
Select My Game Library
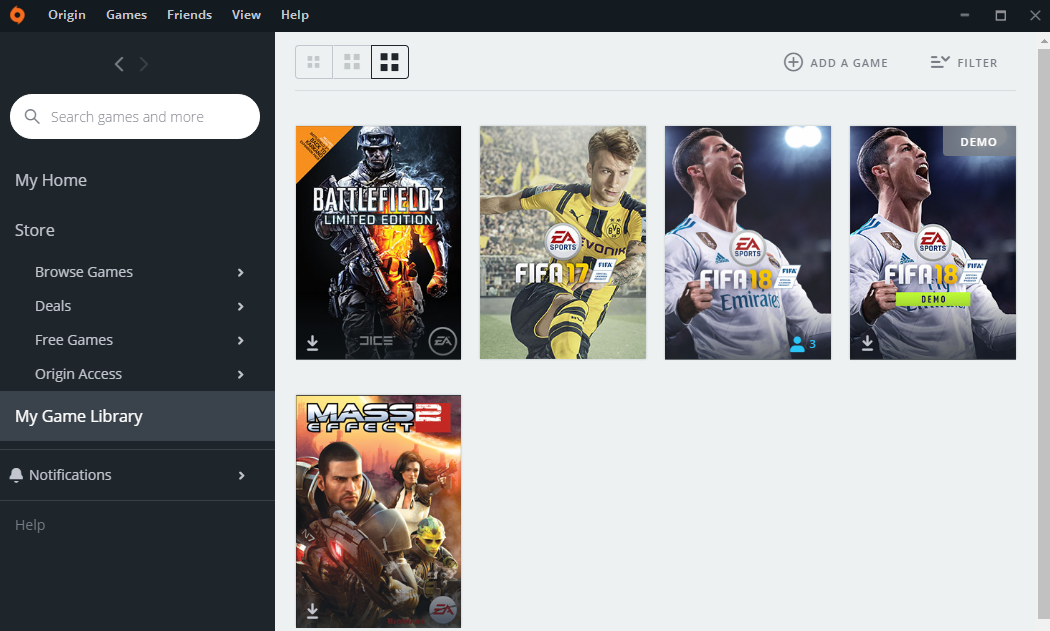[x=137, y=416]
